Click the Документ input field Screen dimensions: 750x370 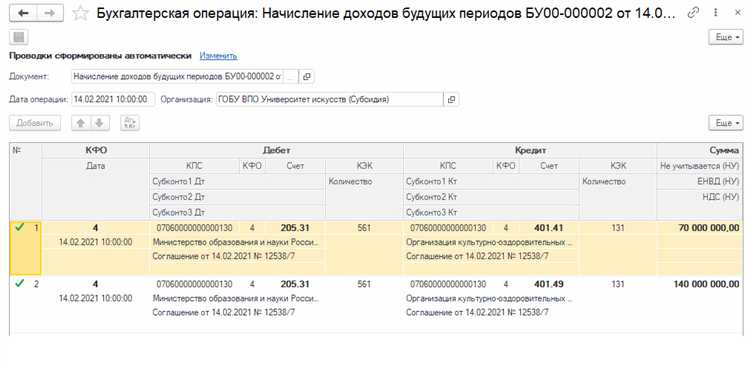point(177,76)
